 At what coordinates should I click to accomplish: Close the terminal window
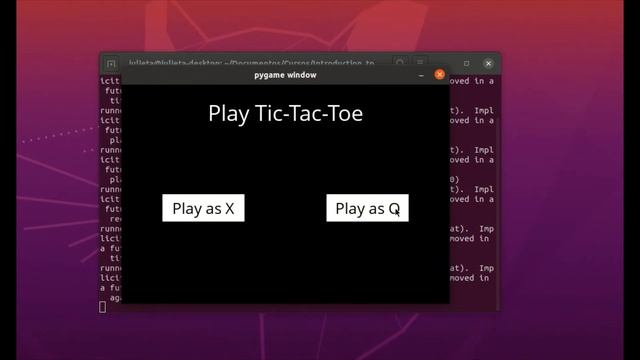click(x=488, y=63)
